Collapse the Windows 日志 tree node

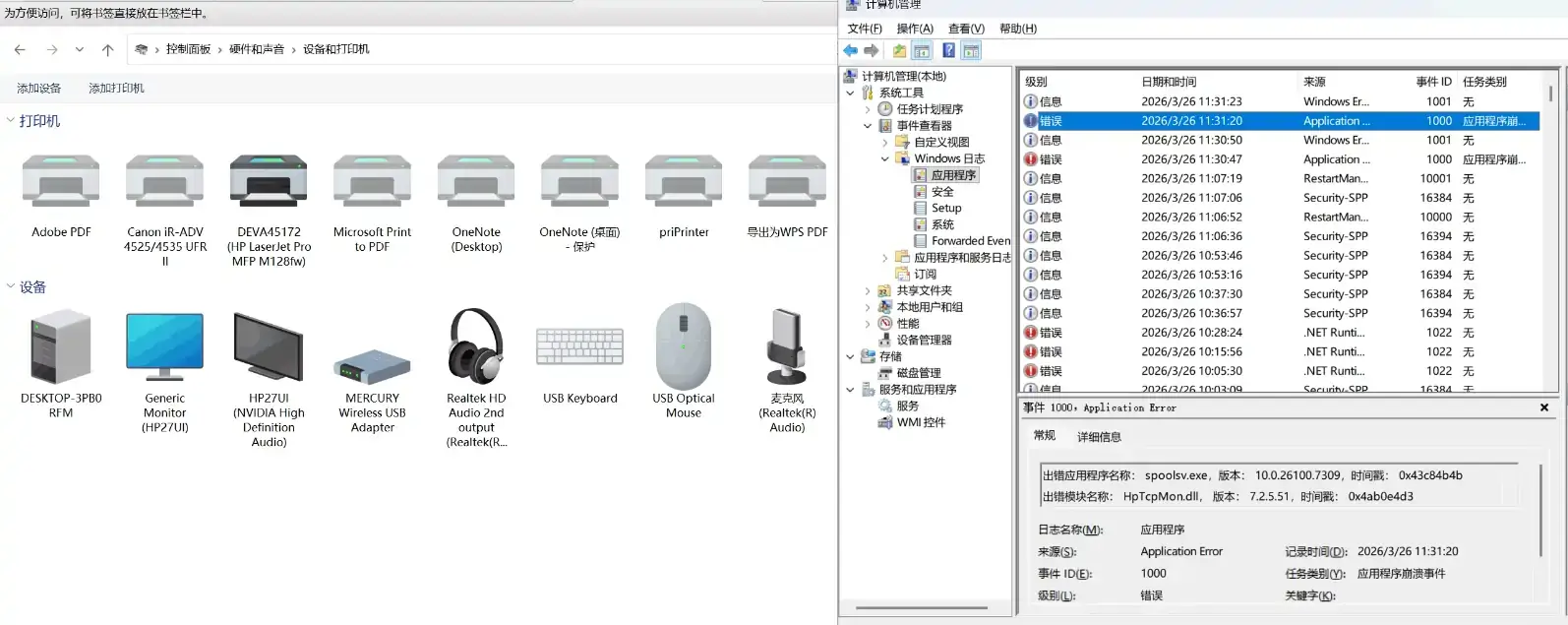[x=885, y=159]
